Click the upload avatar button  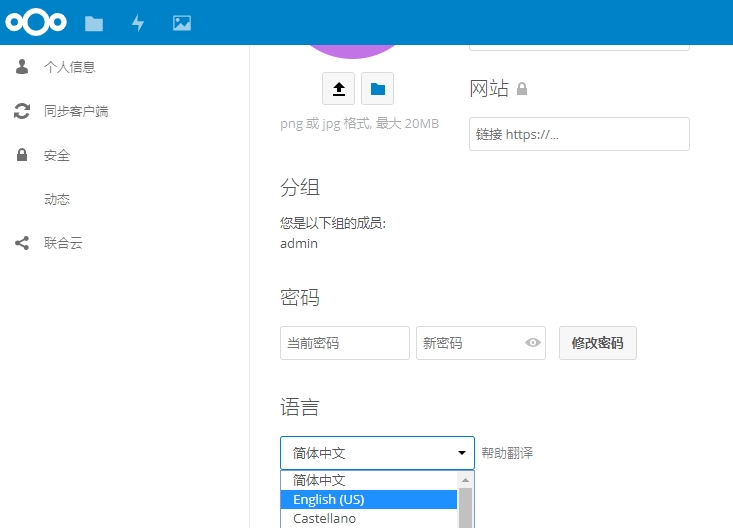click(x=339, y=89)
